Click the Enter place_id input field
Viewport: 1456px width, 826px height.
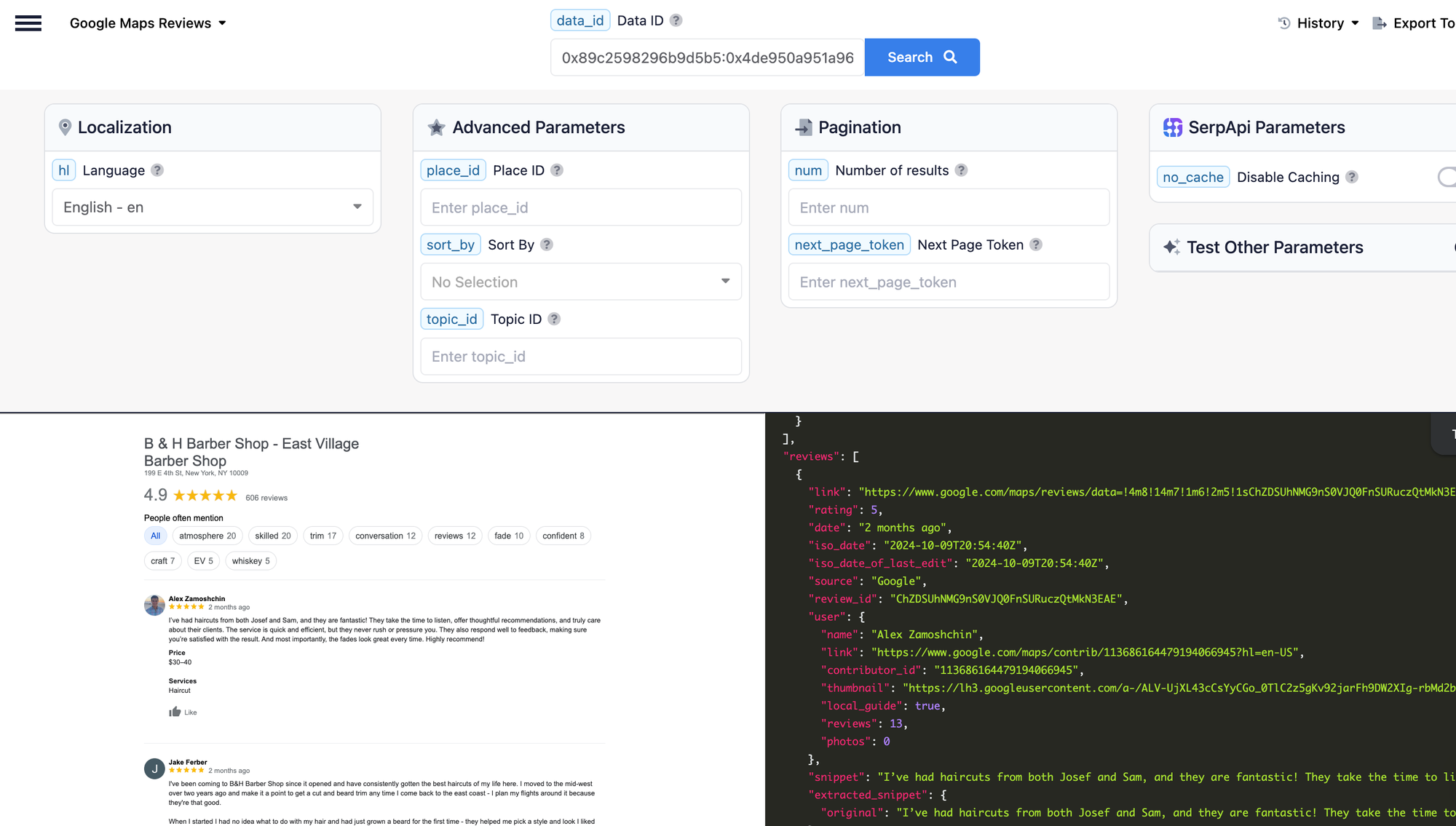click(580, 207)
